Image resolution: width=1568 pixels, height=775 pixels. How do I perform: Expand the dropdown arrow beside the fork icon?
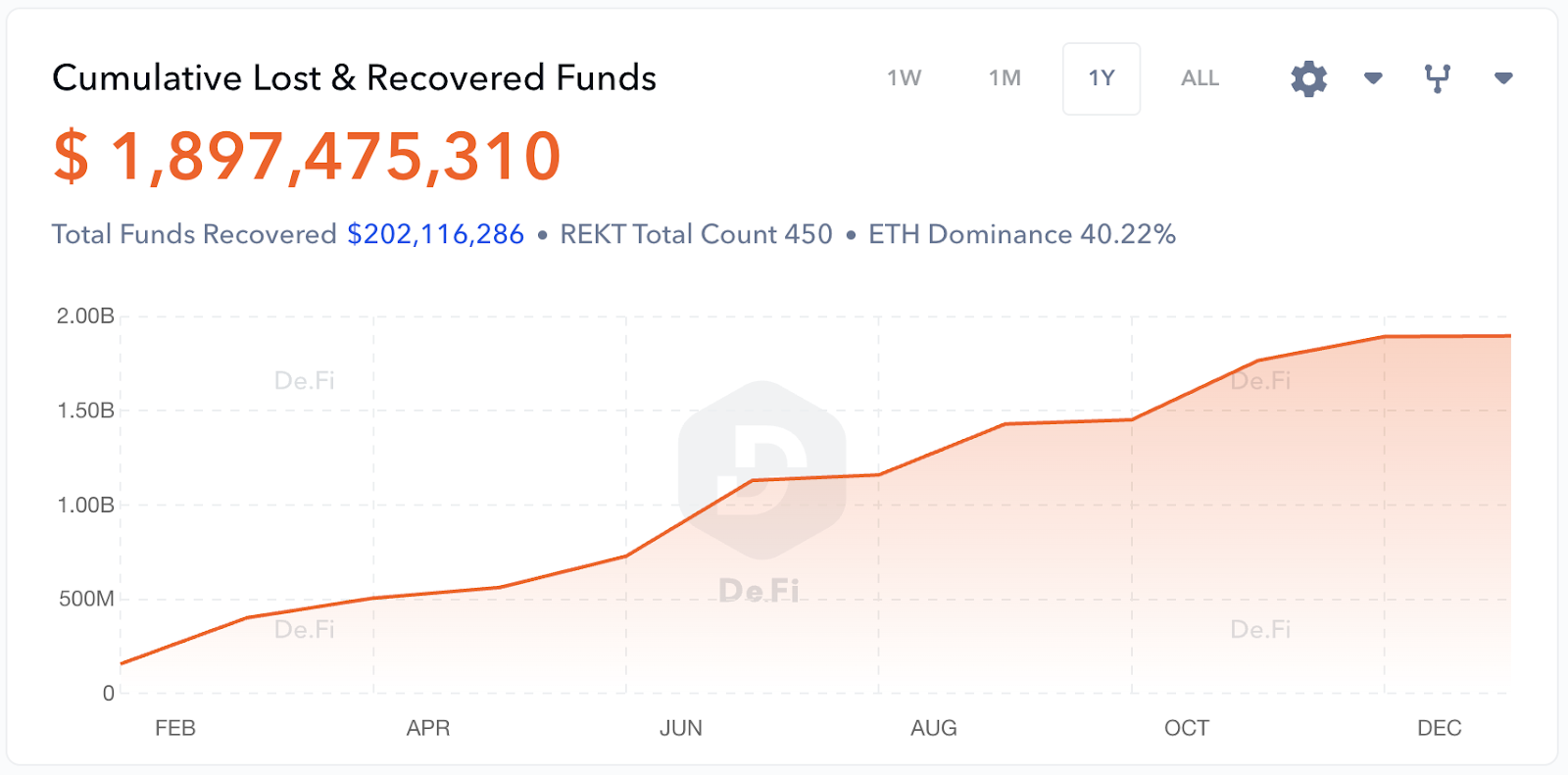[1503, 78]
